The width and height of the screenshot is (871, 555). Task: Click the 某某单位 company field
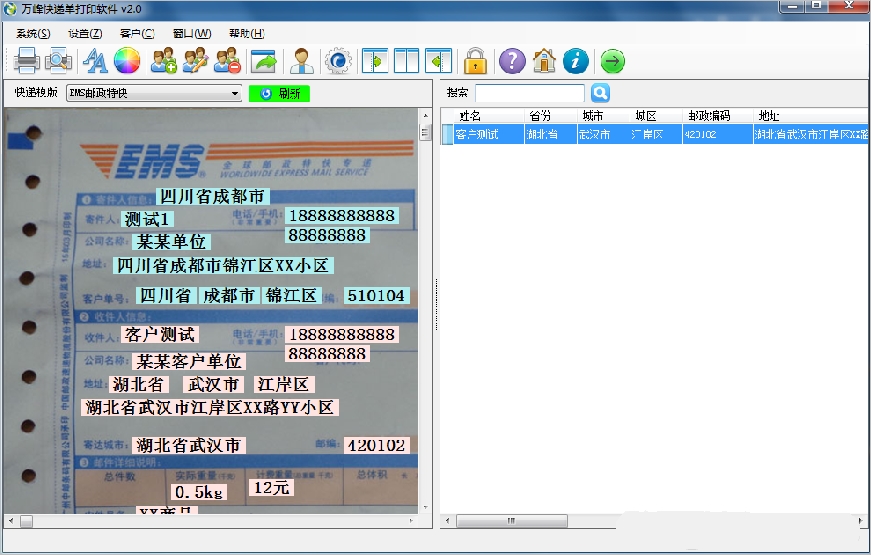(171, 242)
